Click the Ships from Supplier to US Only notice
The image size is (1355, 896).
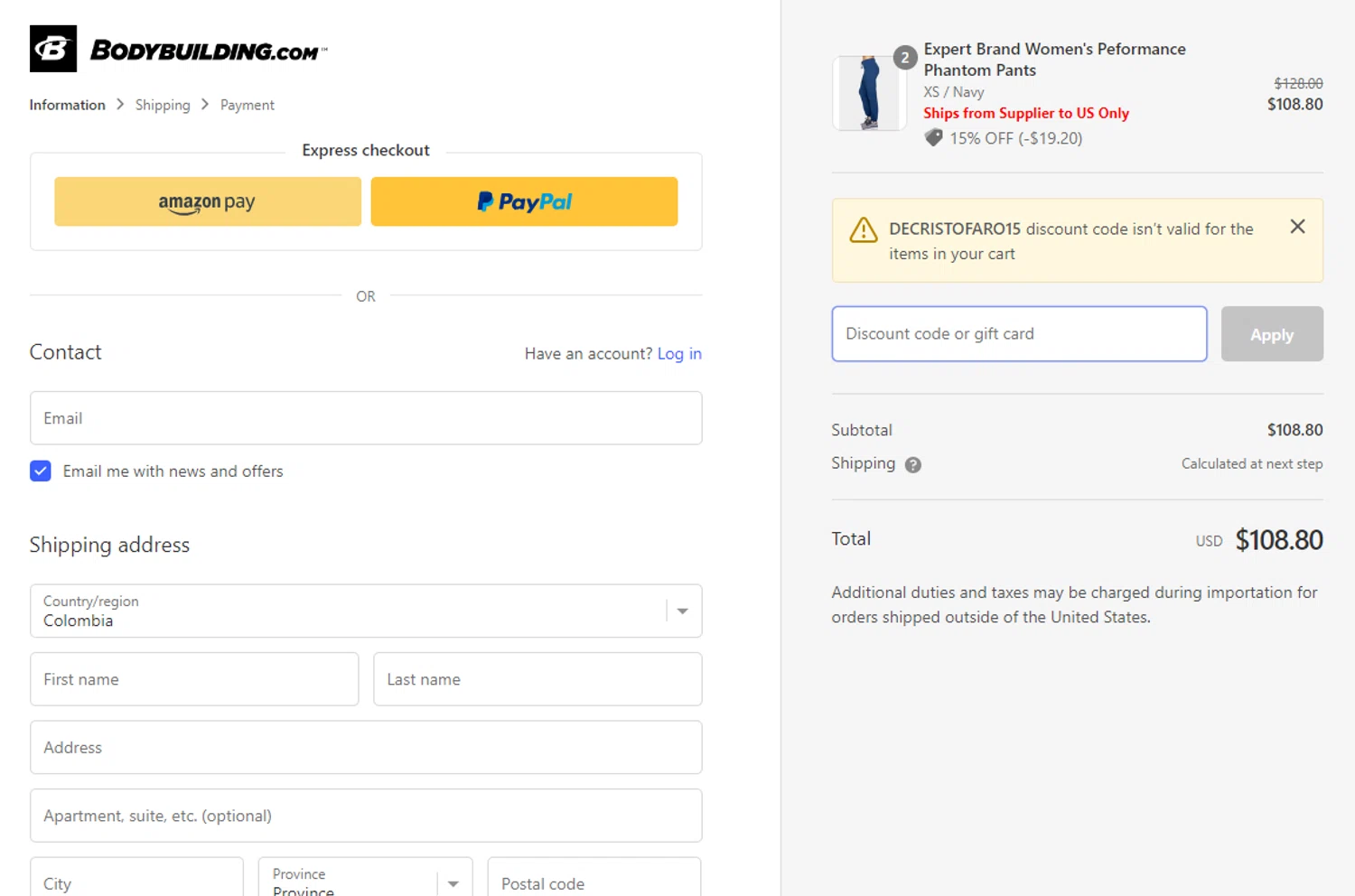tap(1026, 113)
